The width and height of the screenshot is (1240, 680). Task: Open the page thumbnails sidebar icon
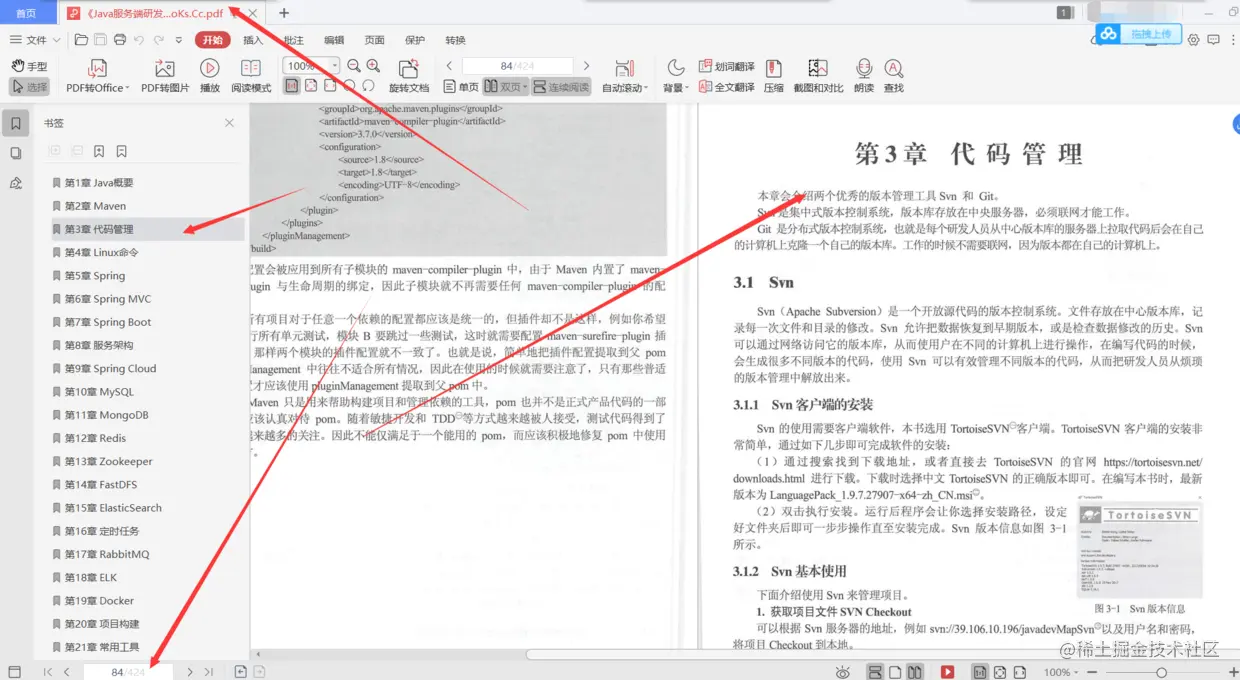pyautogui.click(x=15, y=153)
